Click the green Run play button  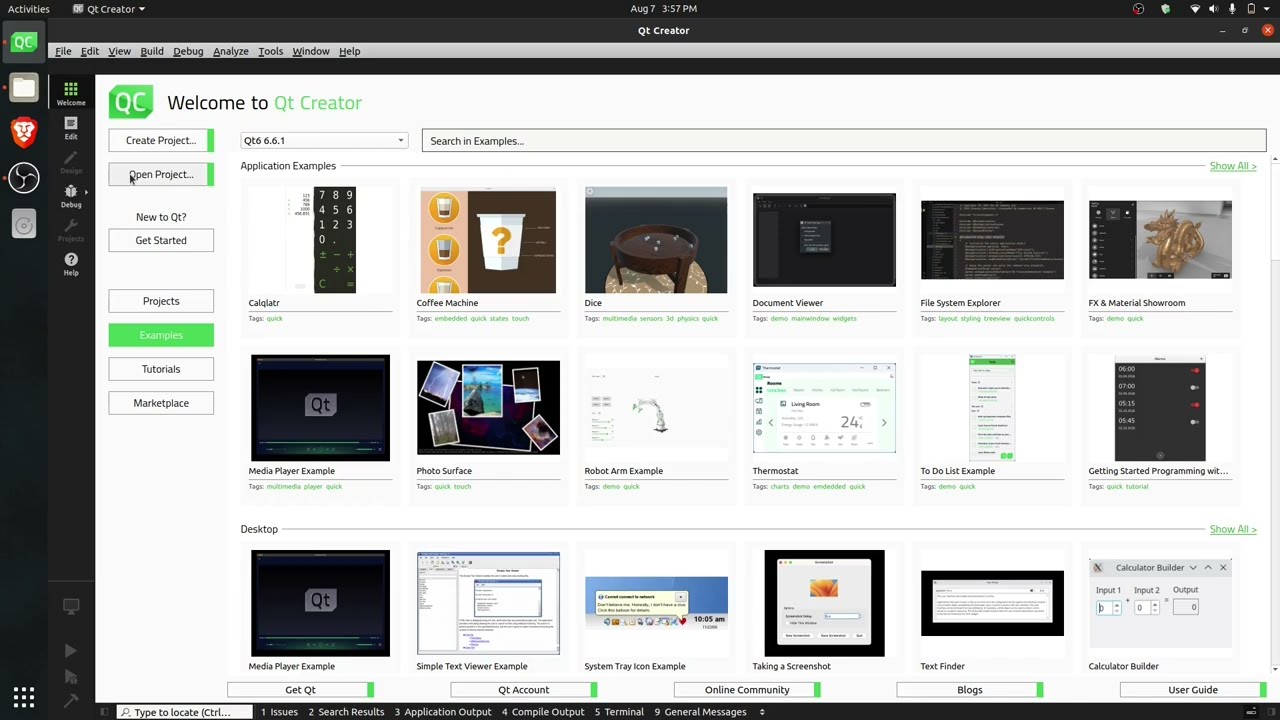click(x=70, y=651)
